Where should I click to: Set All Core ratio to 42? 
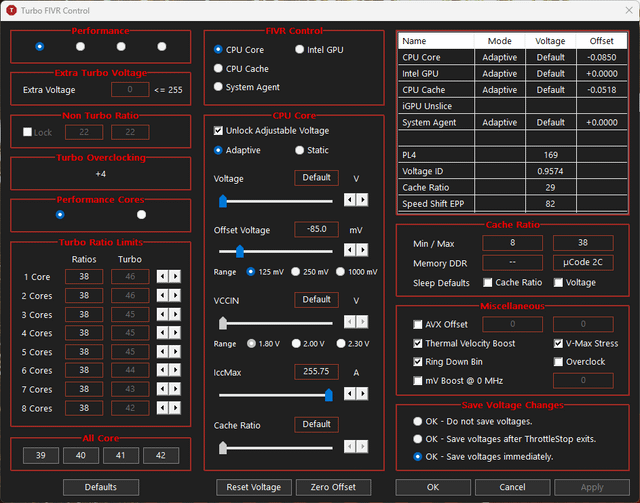coord(161,456)
